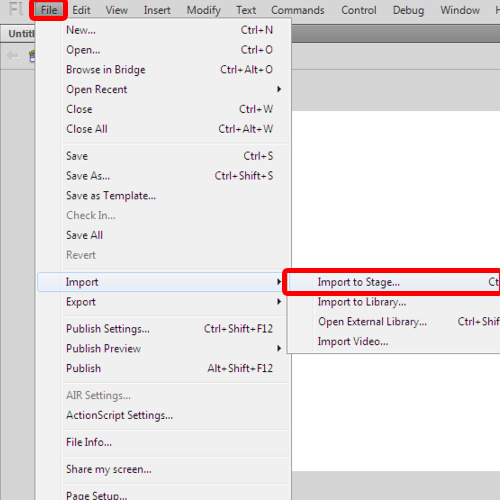Open File Info... entry
This screenshot has width=500, height=500.
point(163,442)
